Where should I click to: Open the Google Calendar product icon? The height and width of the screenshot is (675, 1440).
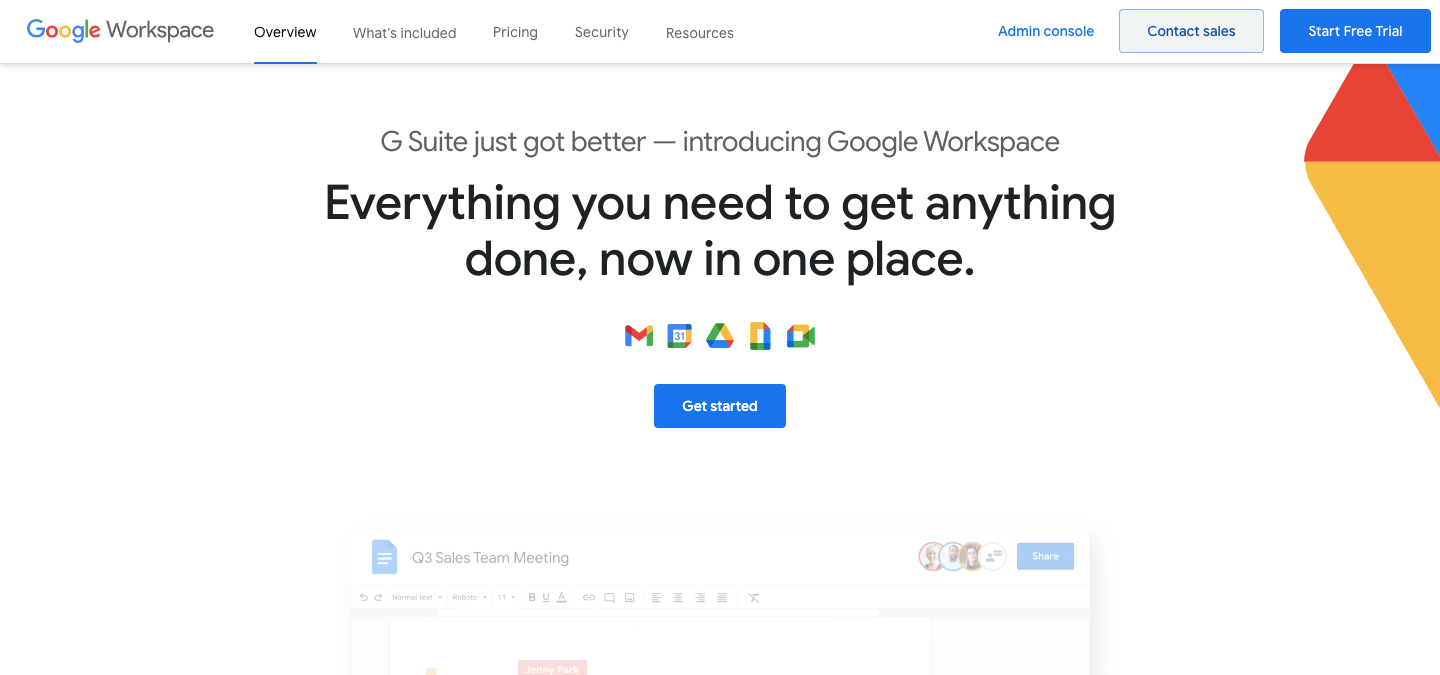point(680,336)
